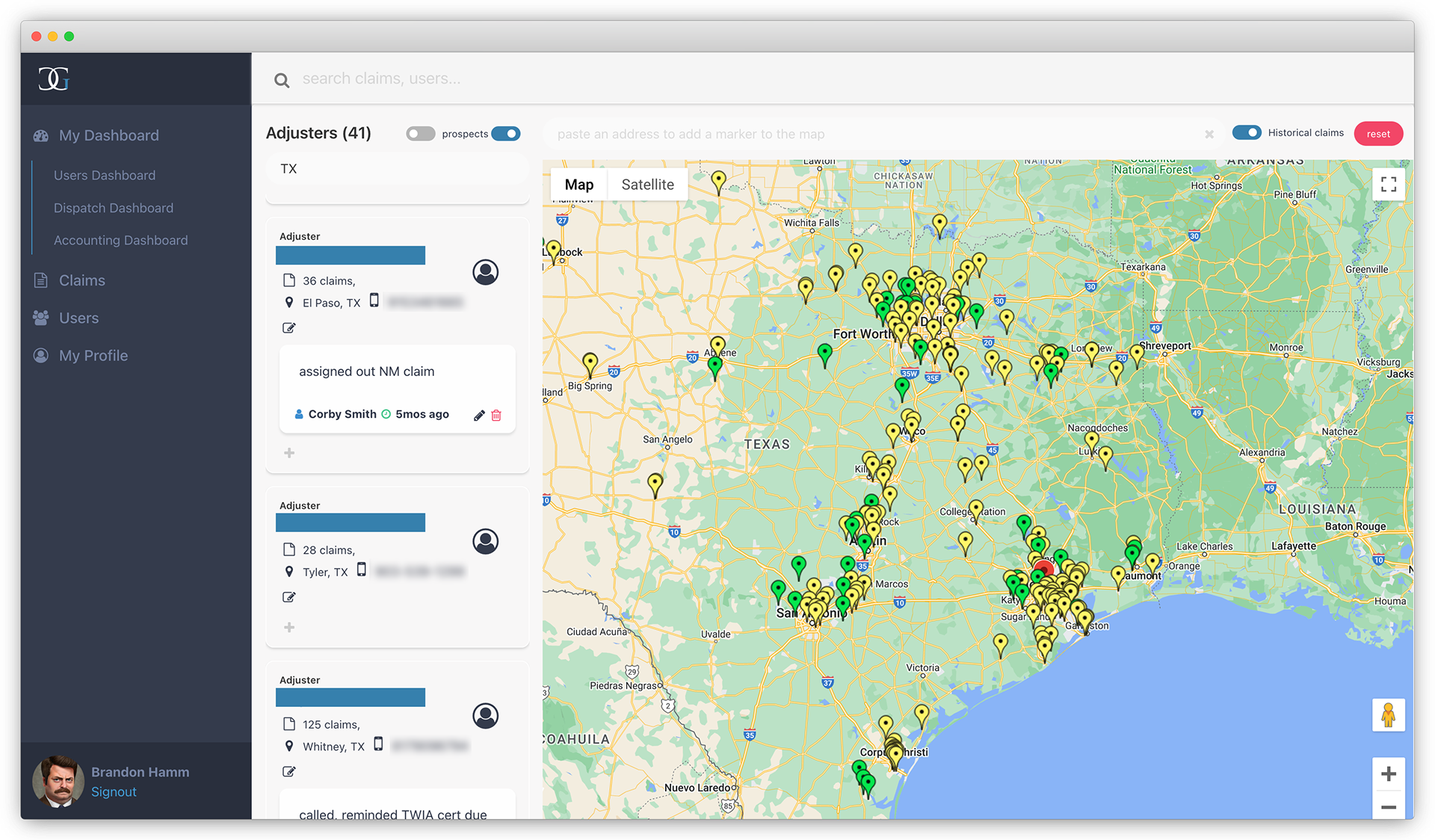Image resolution: width=1435 pixels, height=840 pixels.
Task: Toggle the Historical claims switch
Action: 1246,133
